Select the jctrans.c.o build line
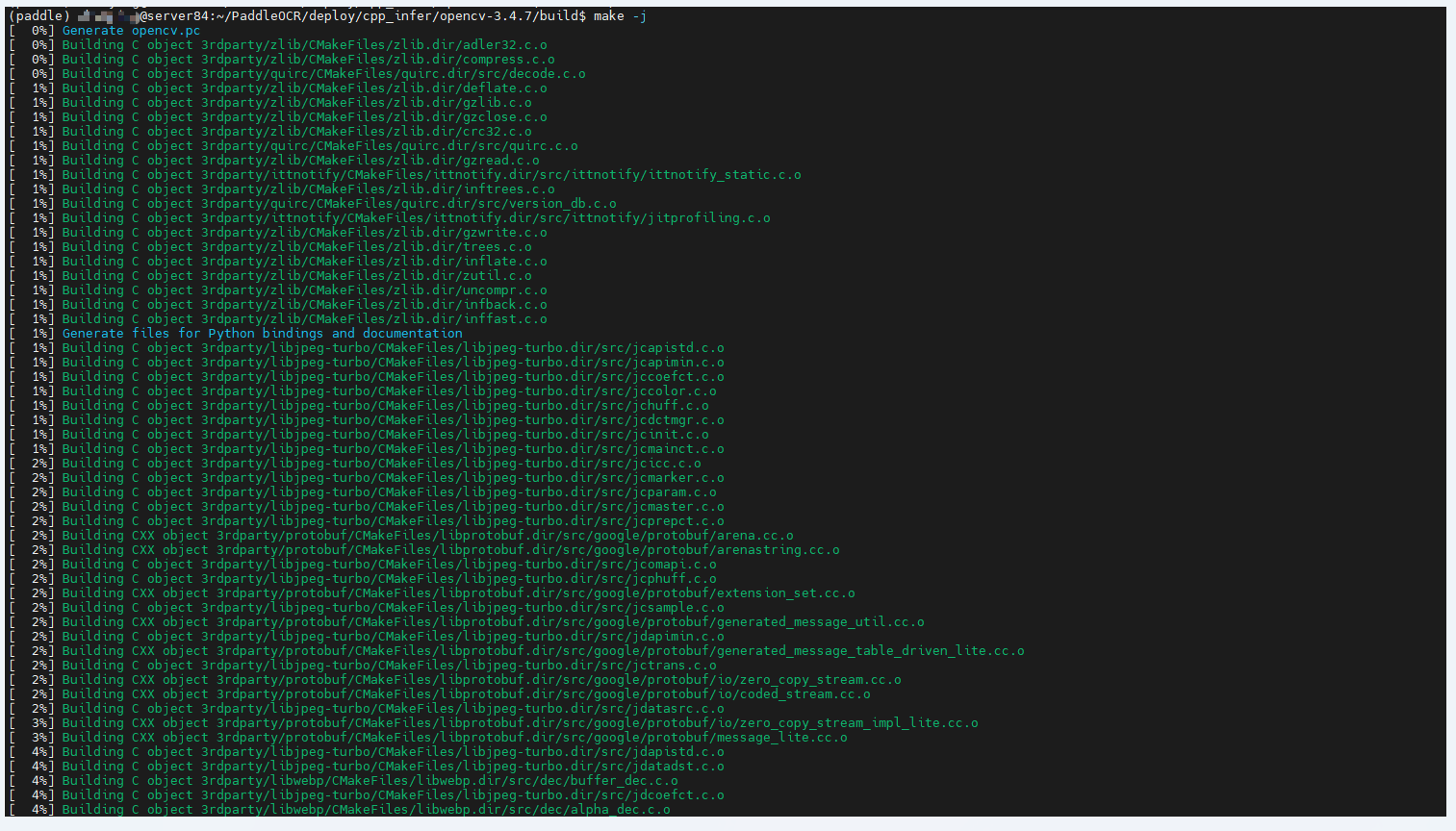 click(363, 666)
